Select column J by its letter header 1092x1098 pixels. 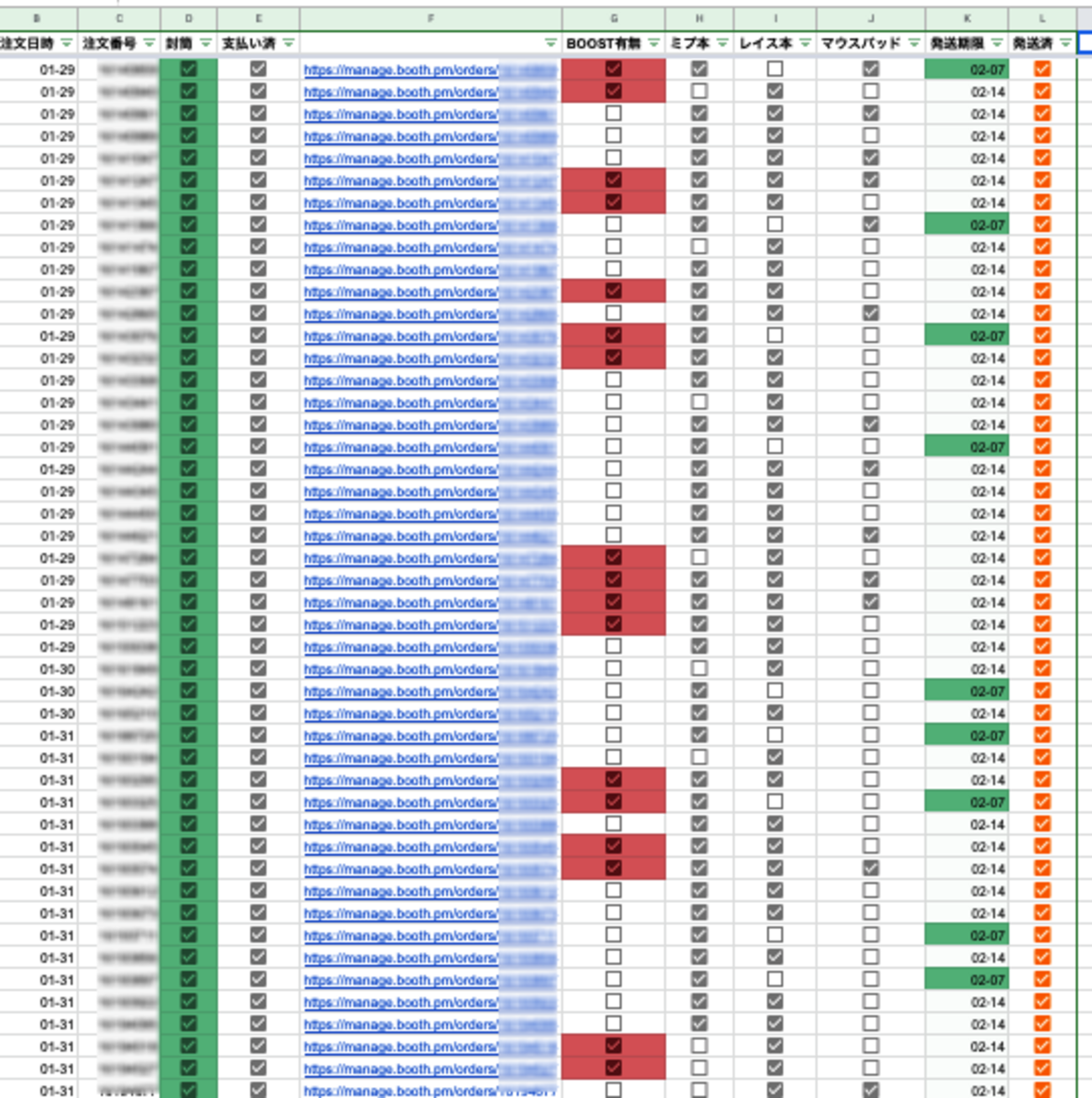pyautogui.click(x=871, y=18)
